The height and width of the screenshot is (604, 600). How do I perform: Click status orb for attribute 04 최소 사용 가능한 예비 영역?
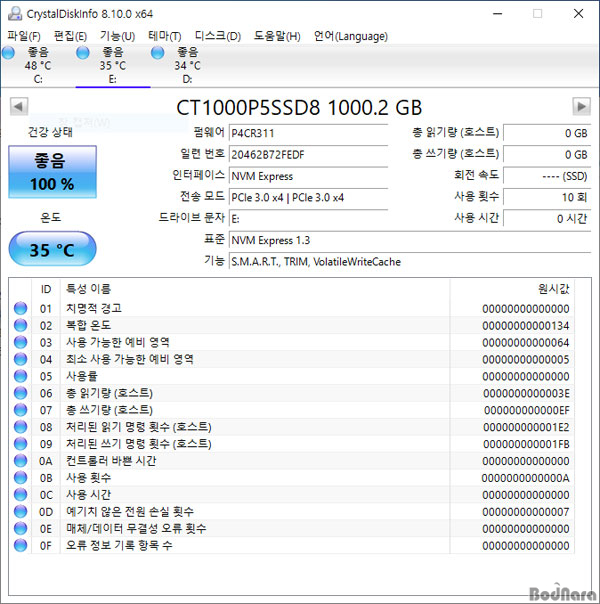[x=20, y=359]
